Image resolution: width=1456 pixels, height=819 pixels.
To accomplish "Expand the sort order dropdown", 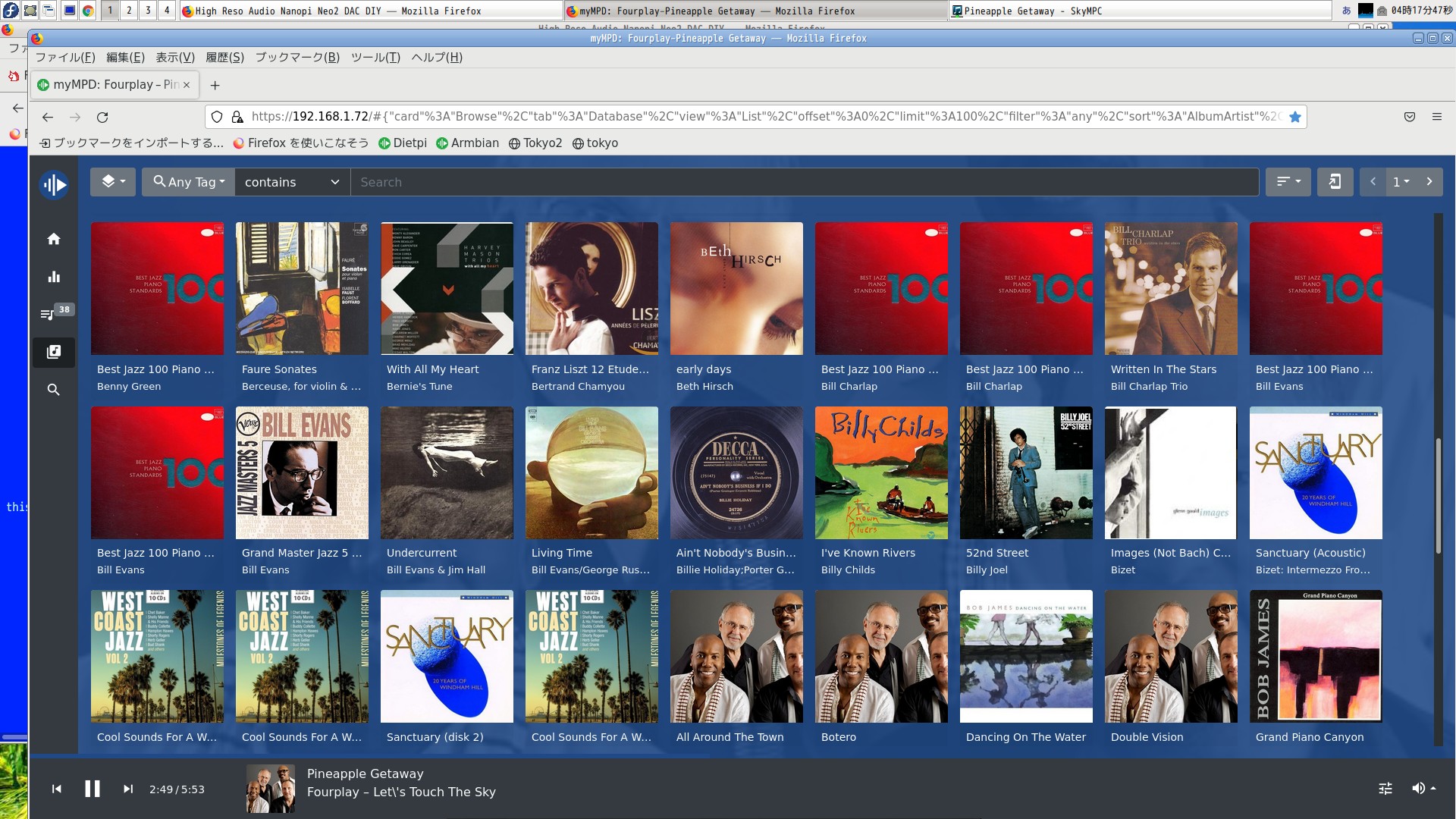I will click(x=1288, y=182).
